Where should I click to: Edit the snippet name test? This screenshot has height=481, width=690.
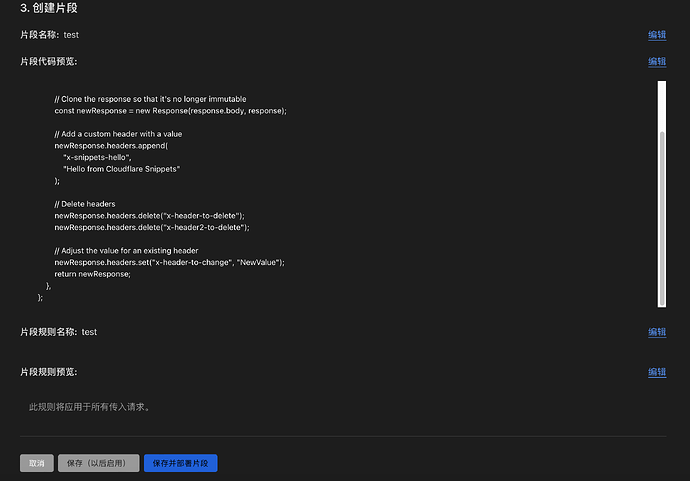coord(657,35)
